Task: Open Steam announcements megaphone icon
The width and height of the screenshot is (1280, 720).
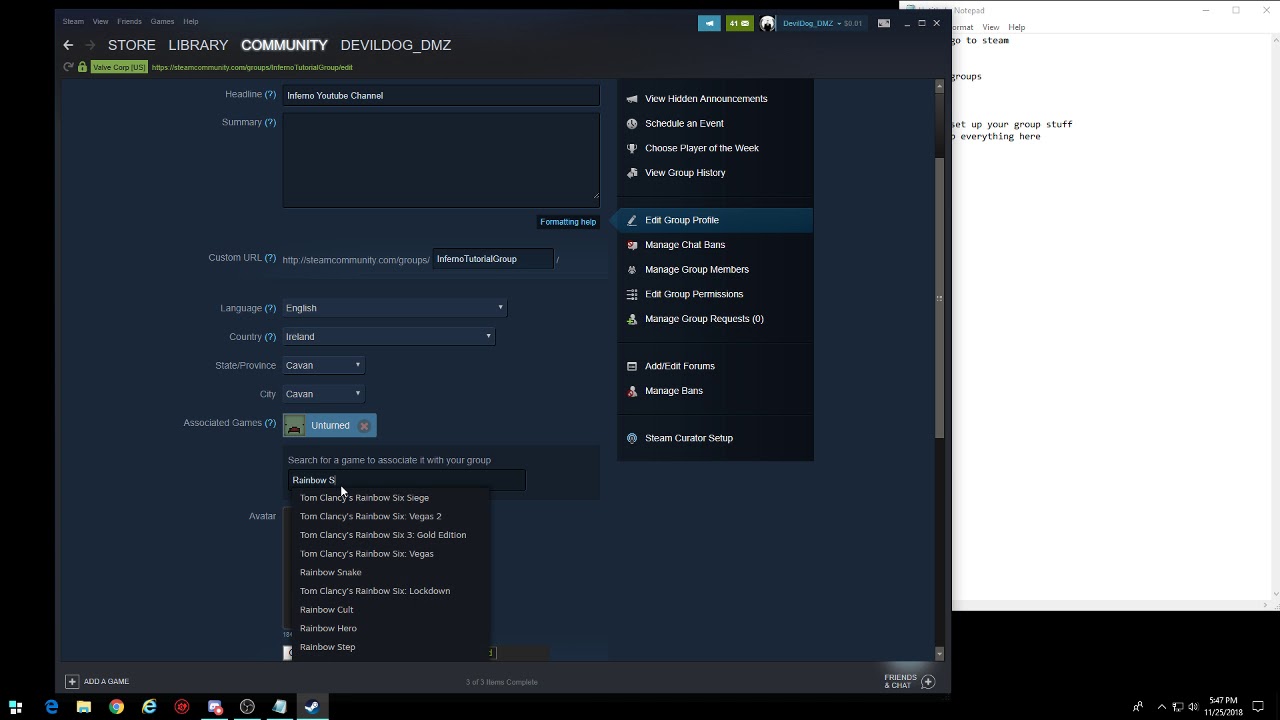Action: pyautogui.click(x=709, y=23)
